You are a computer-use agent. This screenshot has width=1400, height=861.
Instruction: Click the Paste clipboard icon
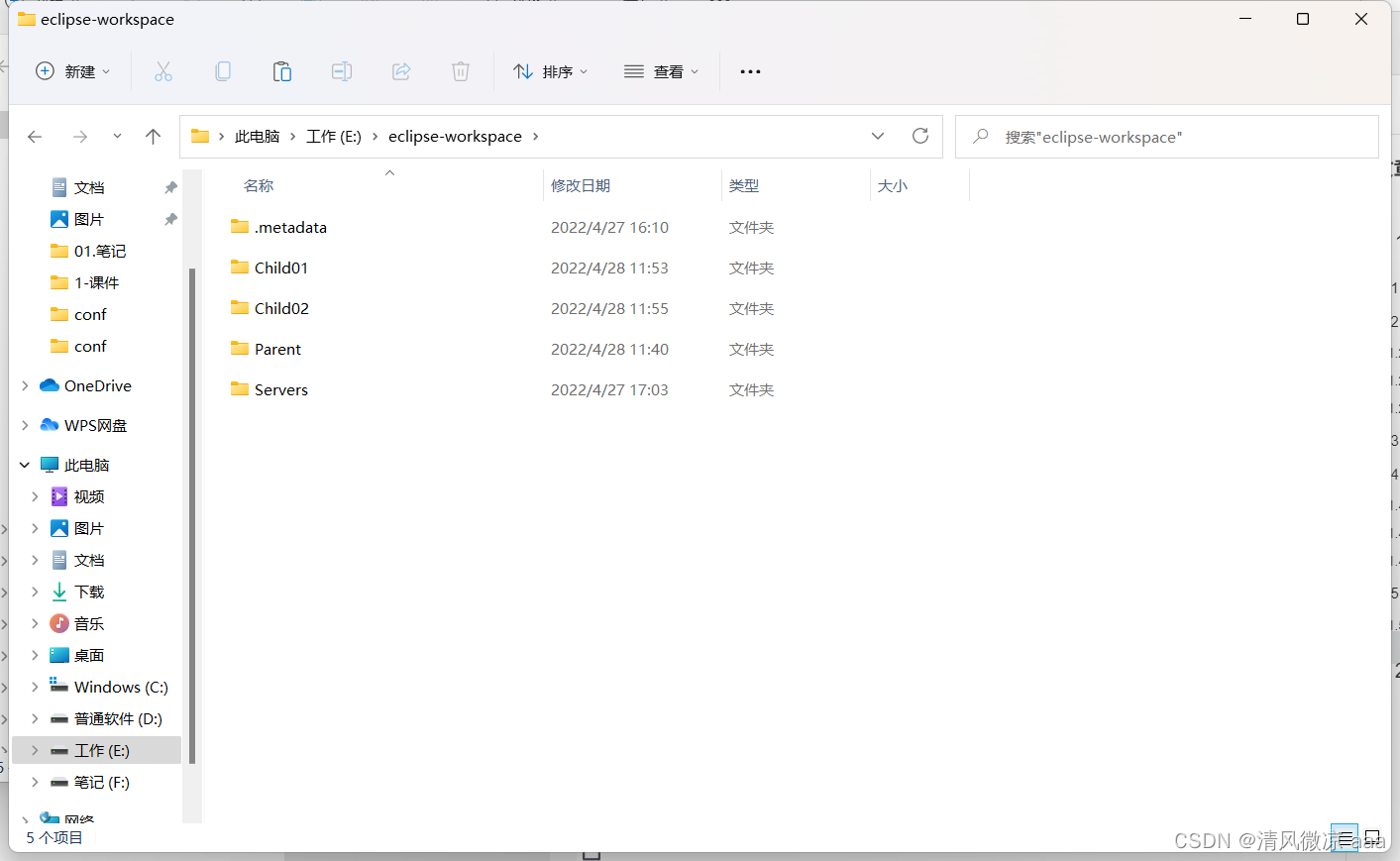pos(282,71)
